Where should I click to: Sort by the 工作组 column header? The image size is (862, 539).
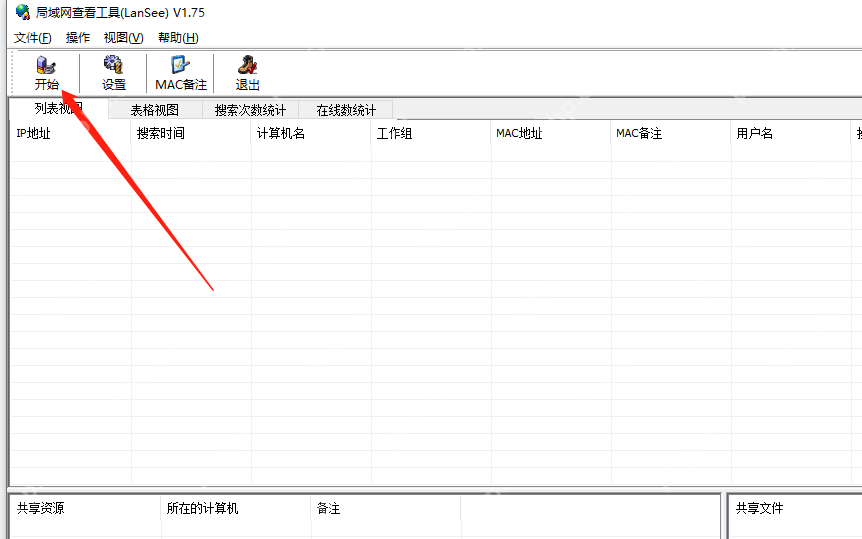(x=430, y=133)
